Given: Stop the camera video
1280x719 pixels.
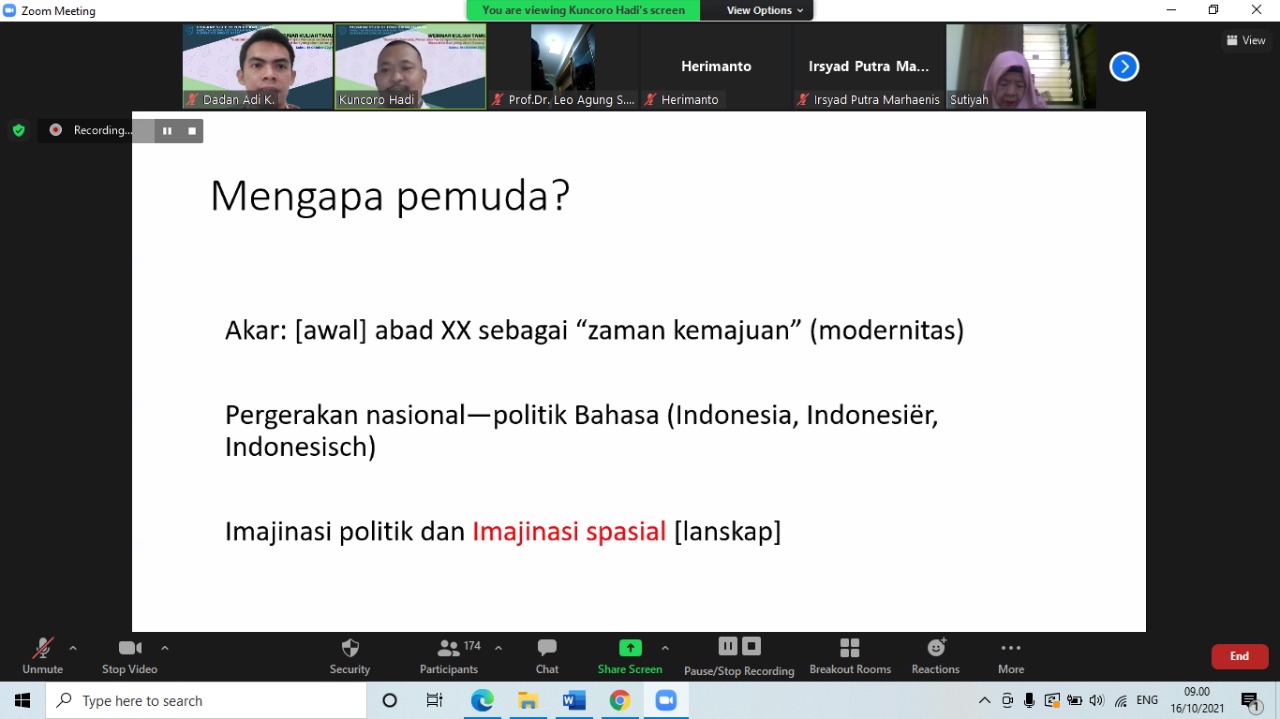Looking at the screenshot, I should tap(129, 656).
